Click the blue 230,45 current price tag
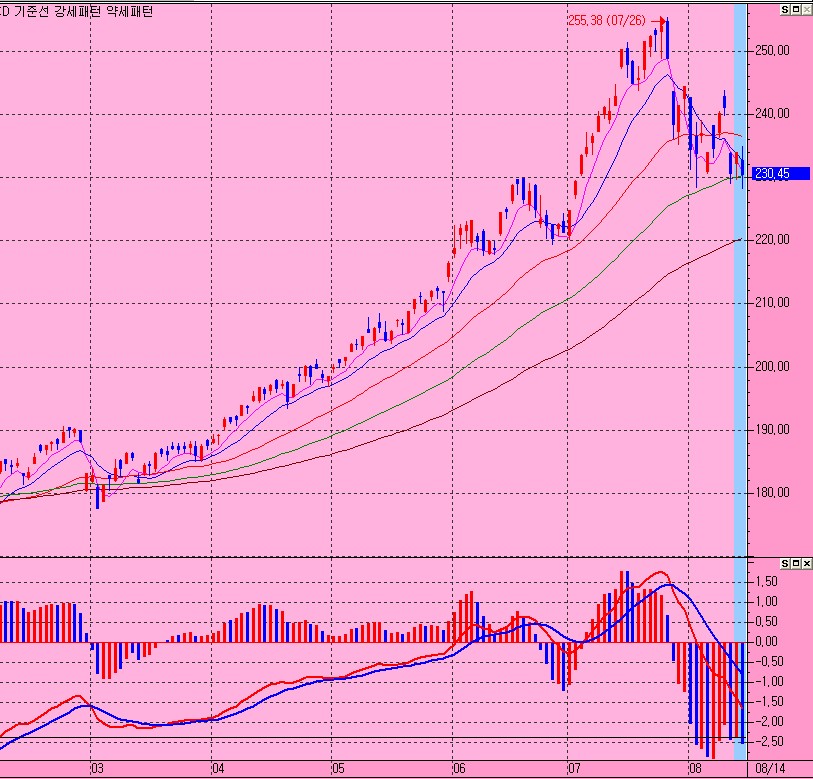Viewport: 813px width, 779px height. pos(772,173)
